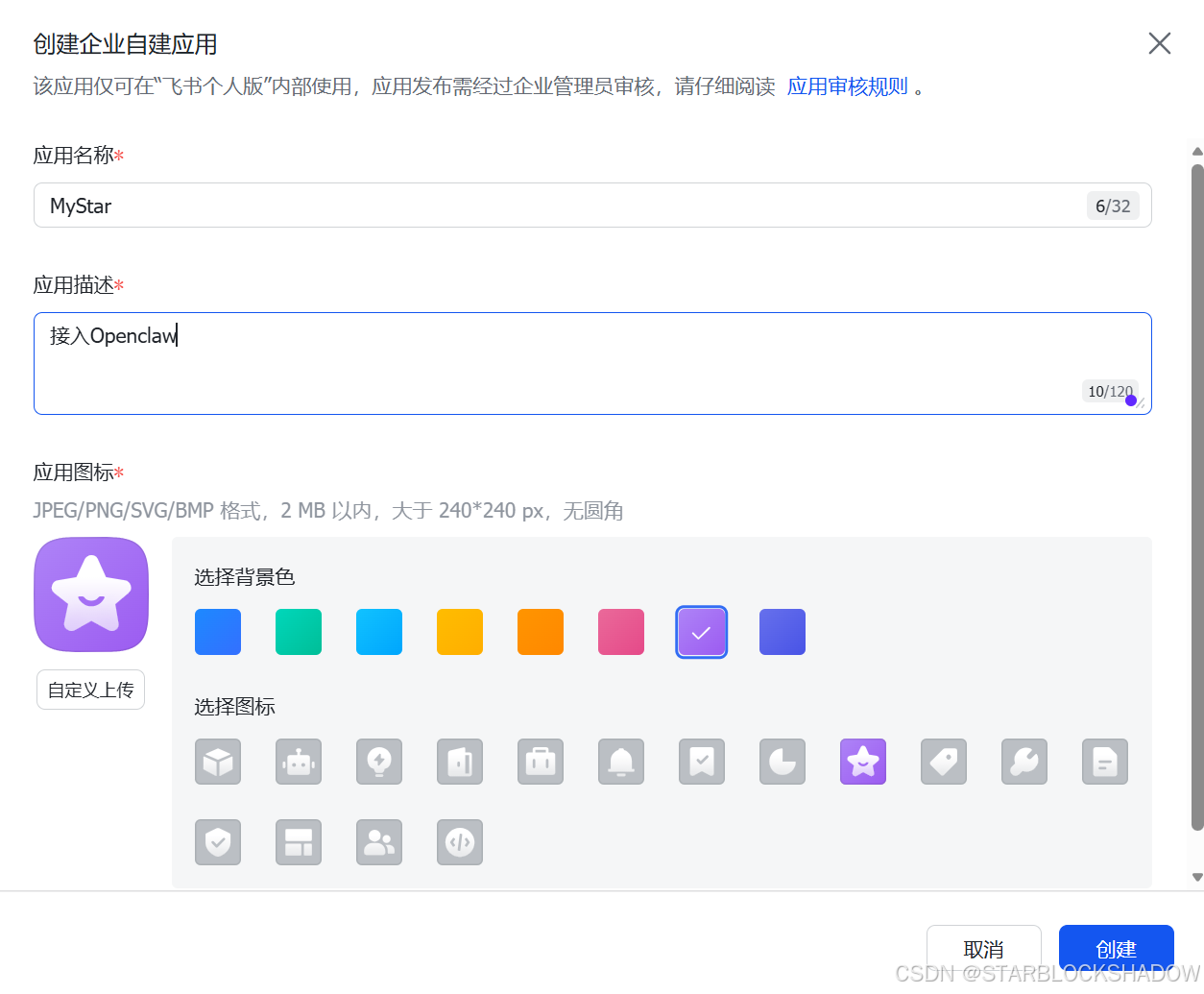Click the 创建 button to create app
The width and height of the screenshot is (1204, 994).
tap(1117, 948)
